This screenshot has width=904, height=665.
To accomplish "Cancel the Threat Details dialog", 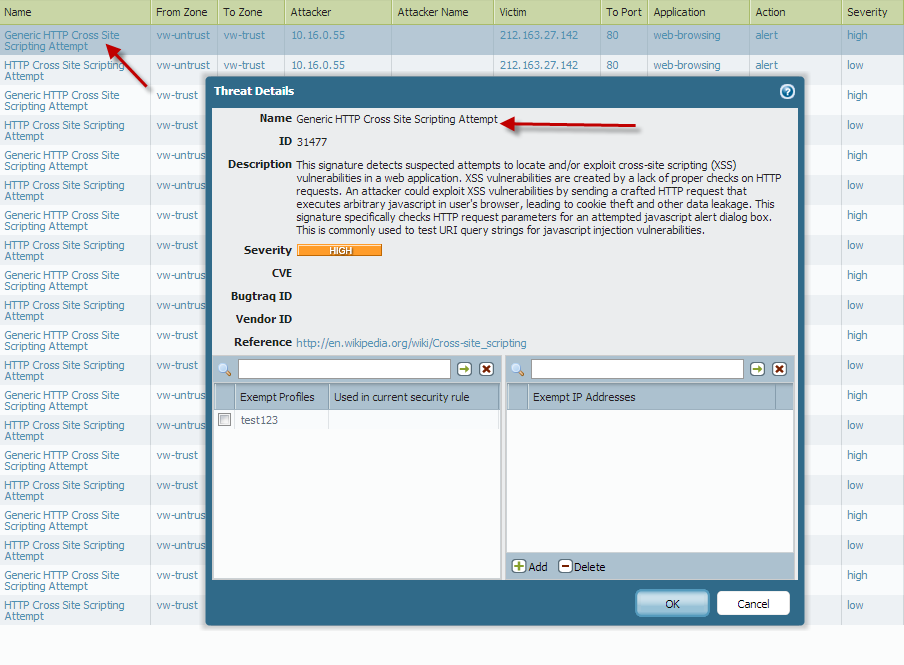I will (x=753, y=604).
